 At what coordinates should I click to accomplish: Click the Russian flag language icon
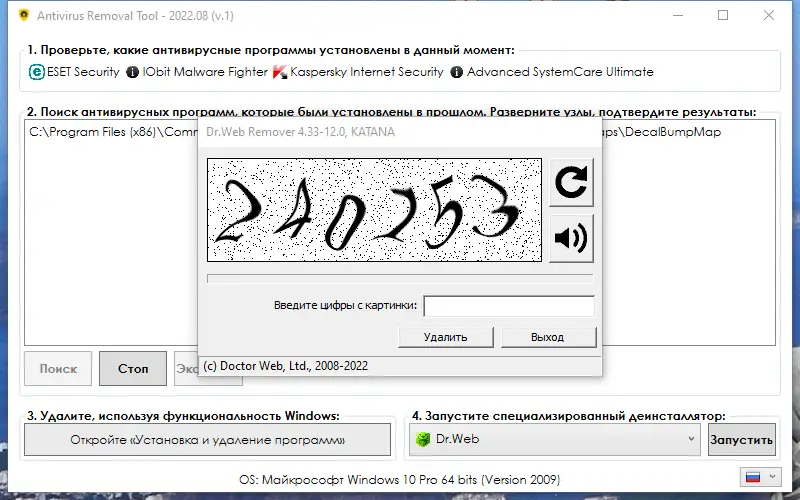[x=753, y=477]
